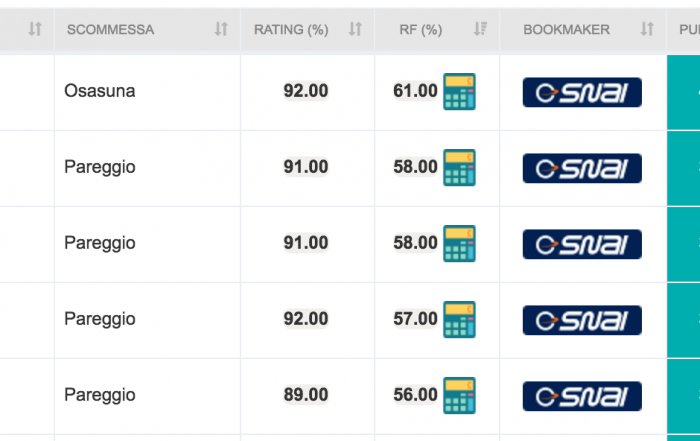Screen dimensions: 700x441
Task: Click sort arrows in leftmost partial column
Action: coord(35,29)
